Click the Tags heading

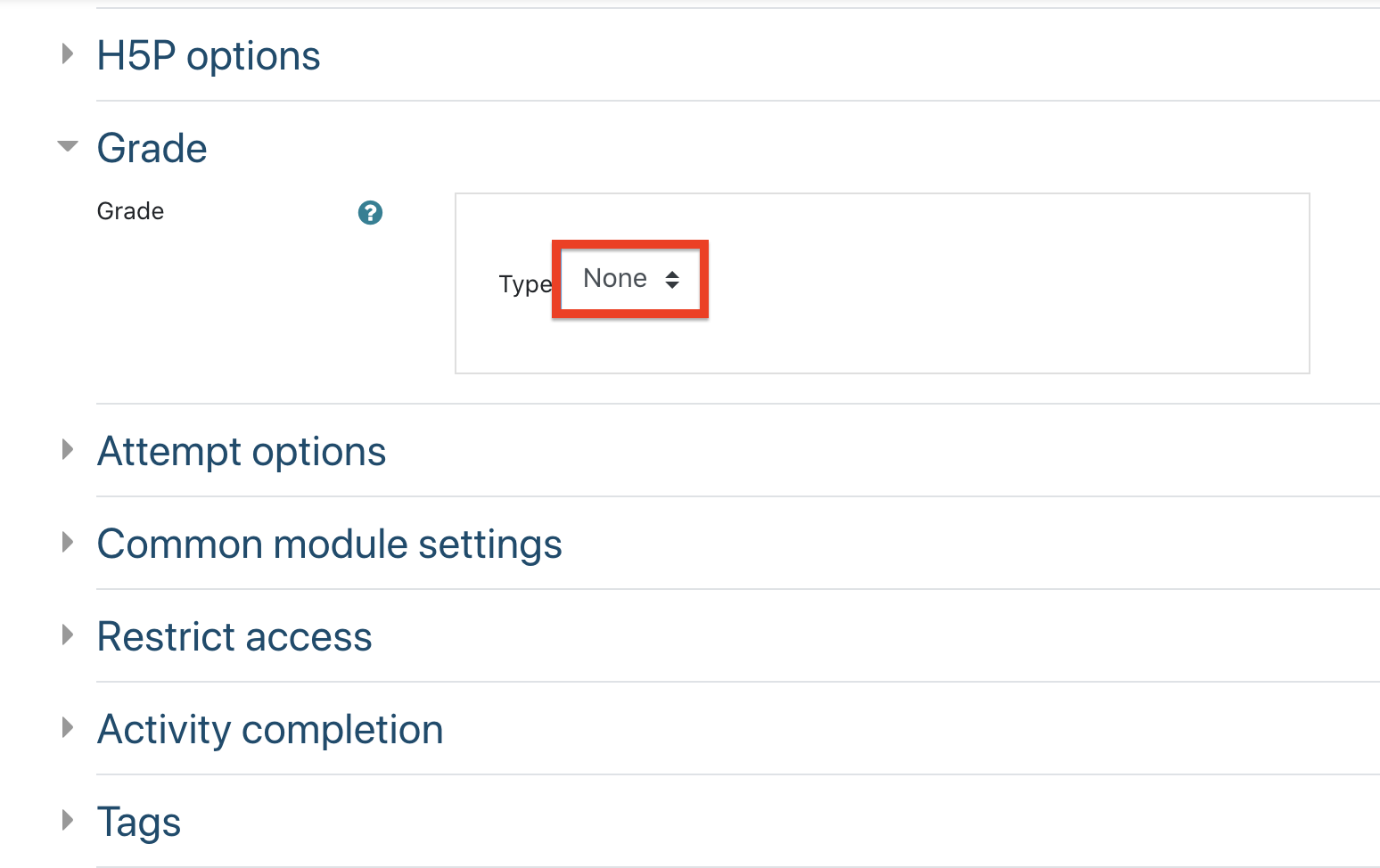[x=139, y=823]
